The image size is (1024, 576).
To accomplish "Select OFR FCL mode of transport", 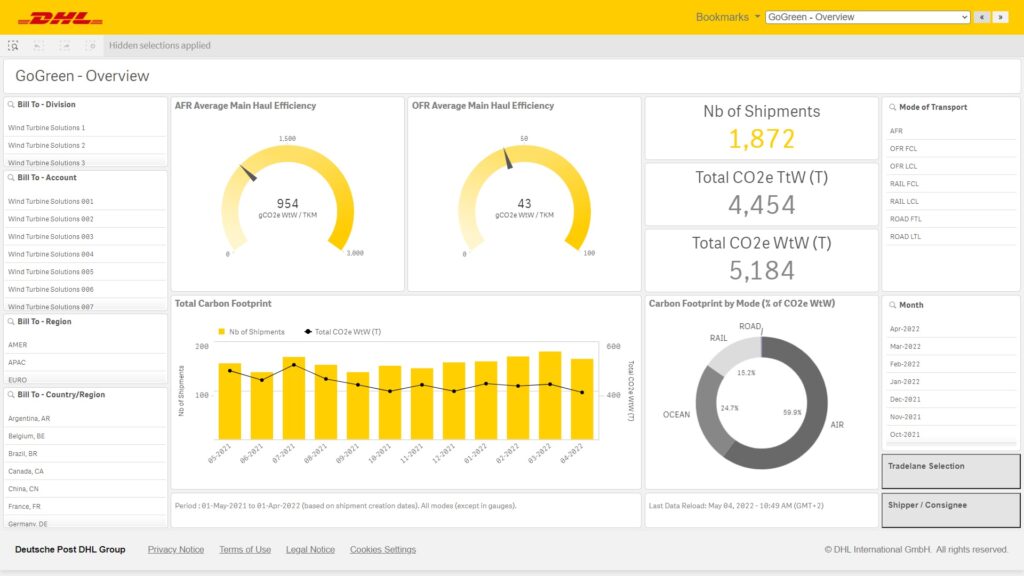I will (x=951, y=149).
